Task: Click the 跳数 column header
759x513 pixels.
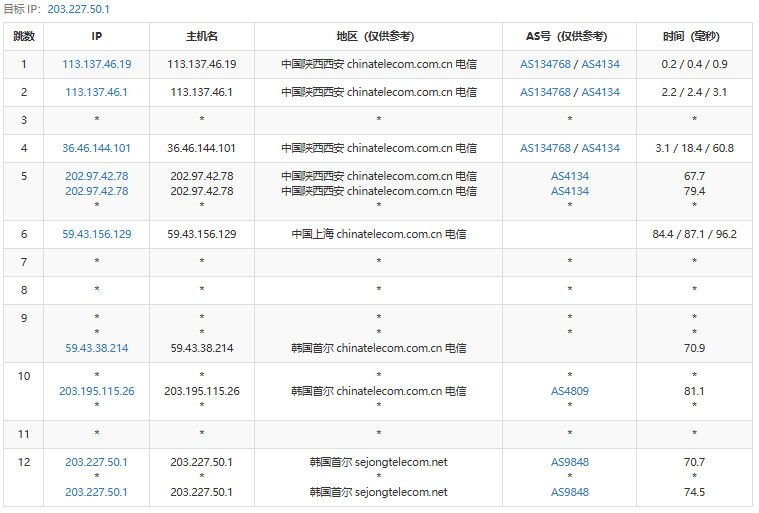Action: (x=24, y=36)
